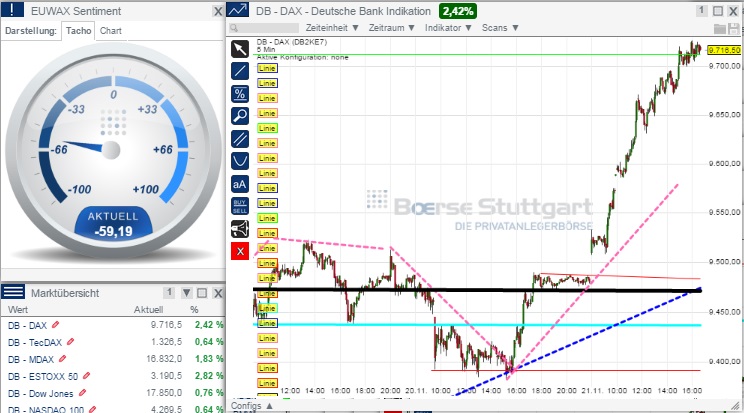Open the Indikator dropdown
The image size is (744, 413).
tap(448, 28)
